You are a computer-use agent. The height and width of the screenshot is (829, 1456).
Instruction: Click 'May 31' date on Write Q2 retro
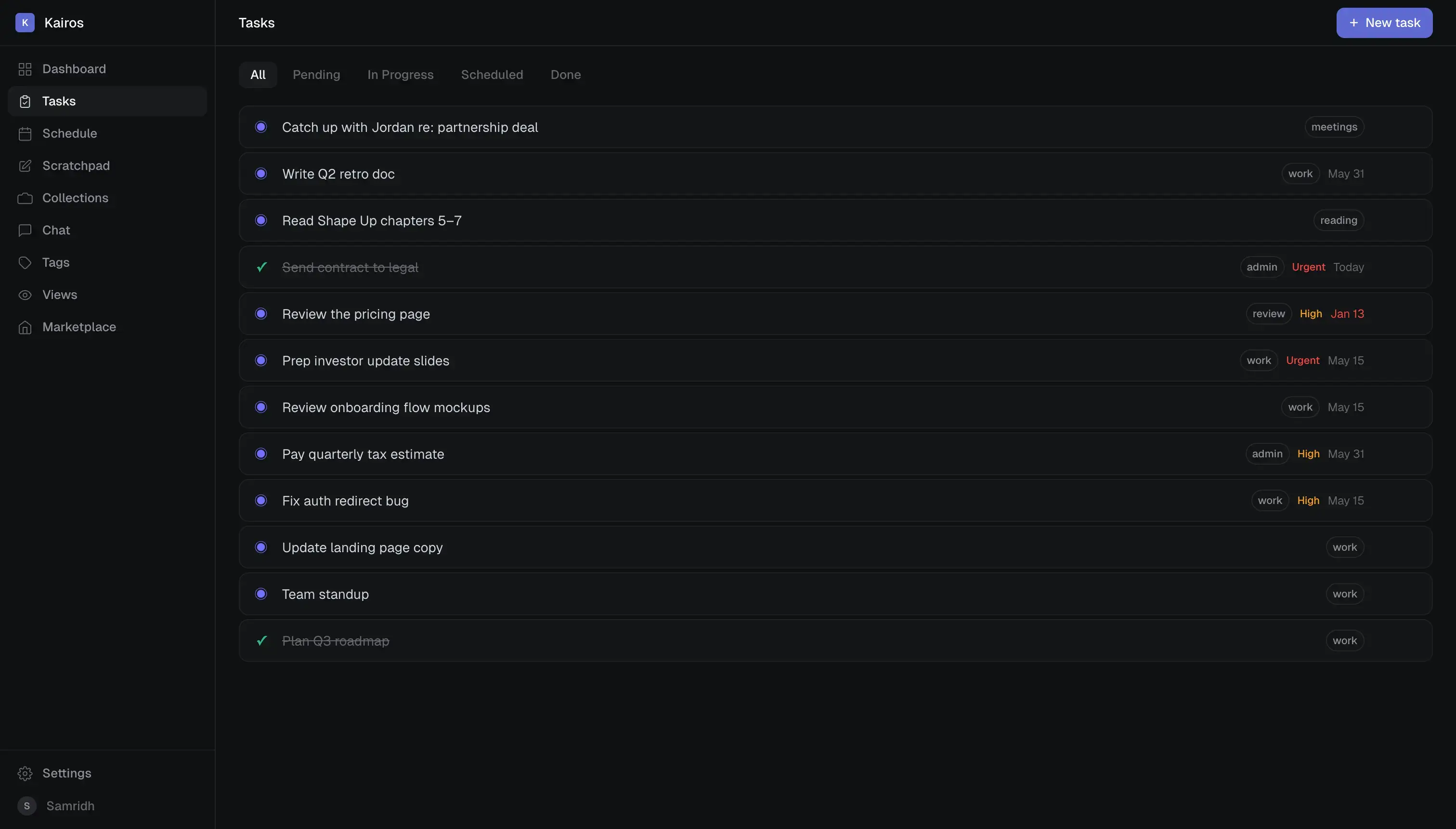(1346, 174)
